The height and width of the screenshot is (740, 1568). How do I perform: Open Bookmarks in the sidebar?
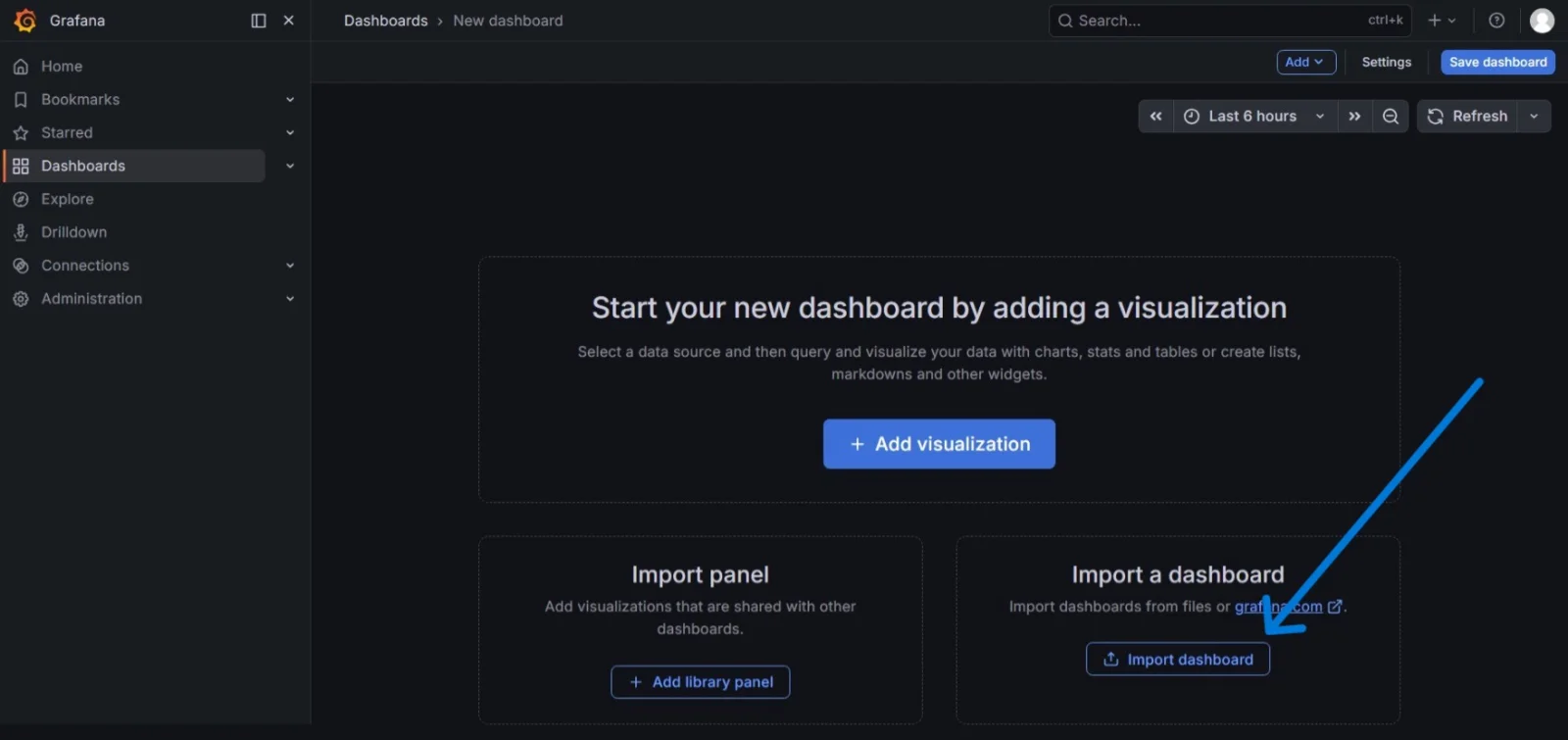[80, 100]
